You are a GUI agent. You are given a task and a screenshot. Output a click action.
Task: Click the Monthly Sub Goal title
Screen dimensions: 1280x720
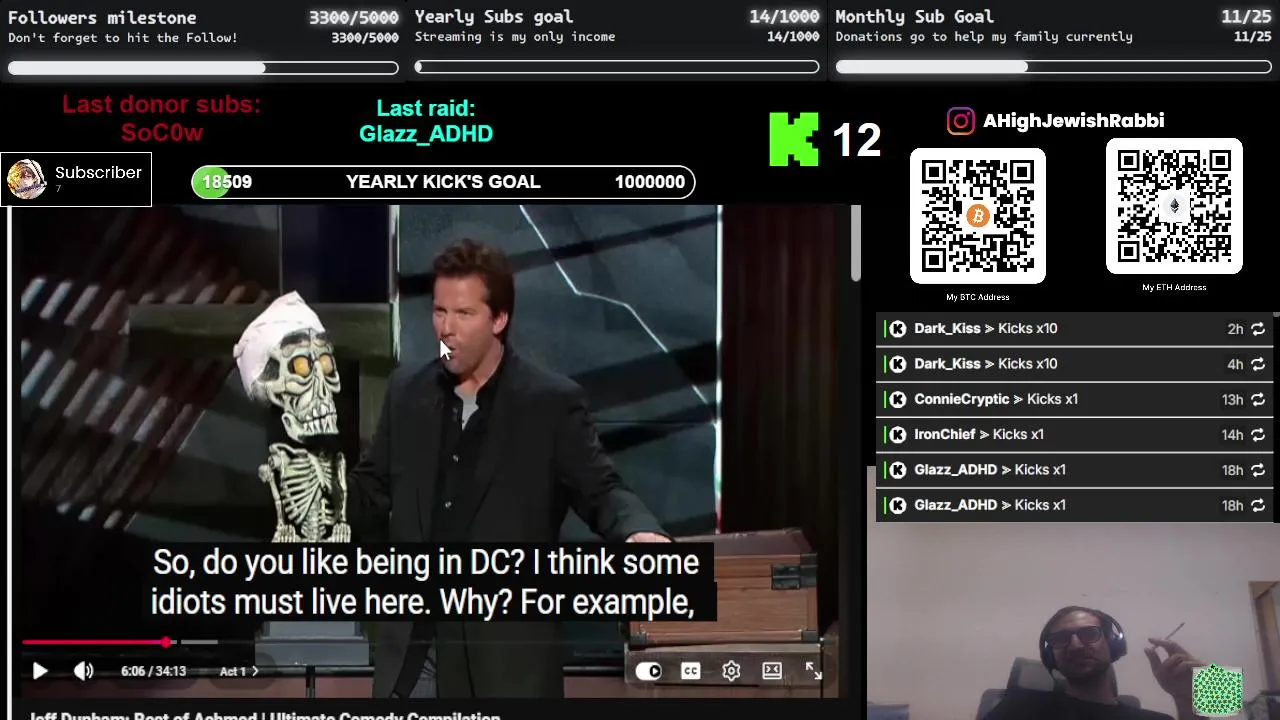coord(914,17)
